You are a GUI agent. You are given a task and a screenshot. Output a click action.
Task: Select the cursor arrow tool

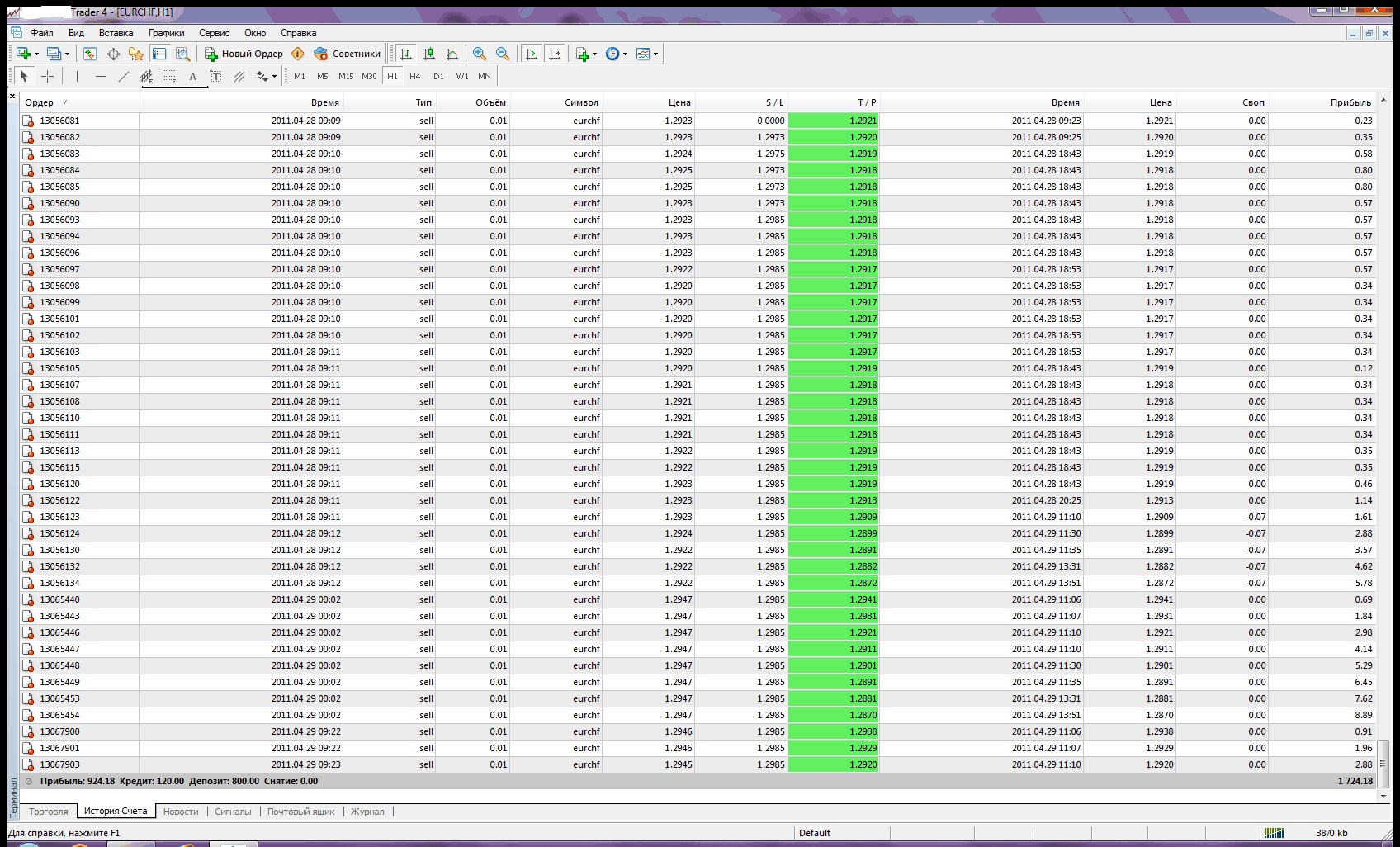point(23,76)
